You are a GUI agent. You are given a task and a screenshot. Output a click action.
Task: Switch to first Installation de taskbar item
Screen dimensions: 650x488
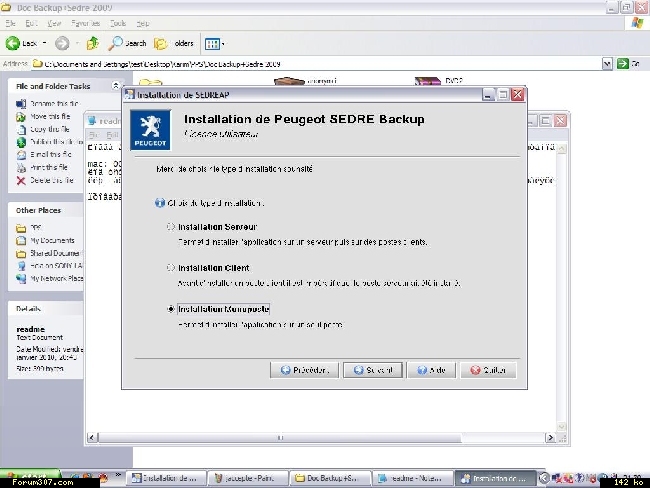165,478
